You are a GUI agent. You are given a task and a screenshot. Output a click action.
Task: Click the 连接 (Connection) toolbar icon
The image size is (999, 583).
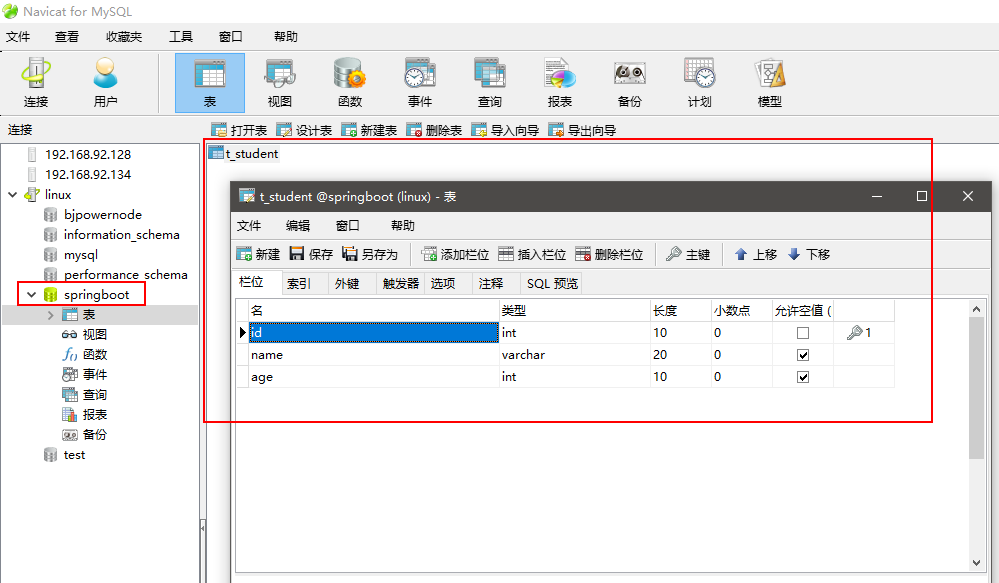coord(37,82)
